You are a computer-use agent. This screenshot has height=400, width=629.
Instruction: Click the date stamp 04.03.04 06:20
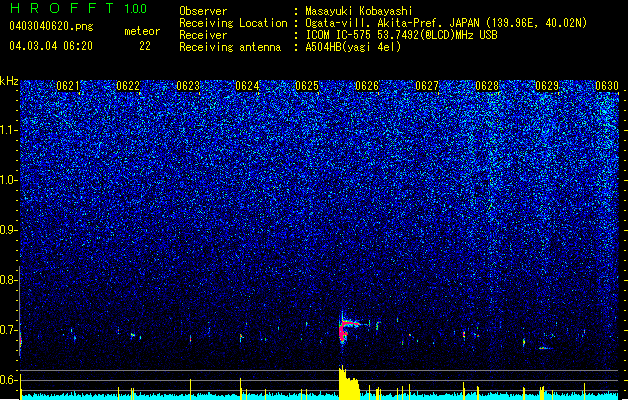[51, 46]
